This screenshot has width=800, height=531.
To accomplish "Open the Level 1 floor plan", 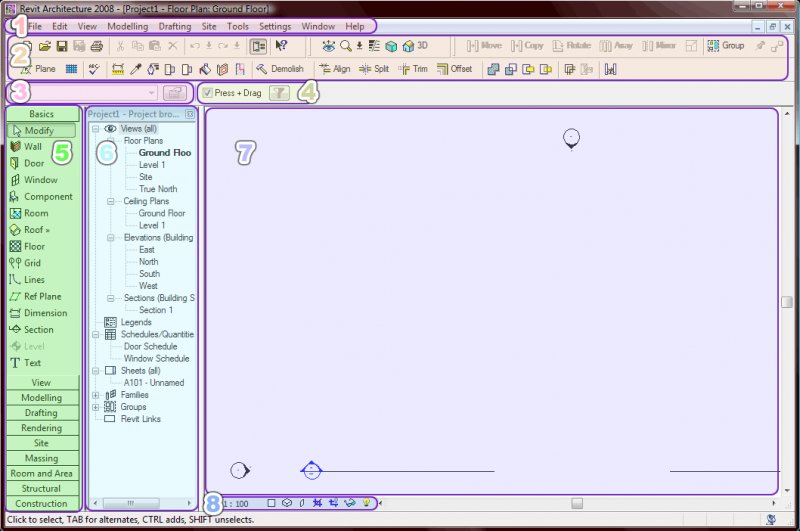I will pos(152,165).
